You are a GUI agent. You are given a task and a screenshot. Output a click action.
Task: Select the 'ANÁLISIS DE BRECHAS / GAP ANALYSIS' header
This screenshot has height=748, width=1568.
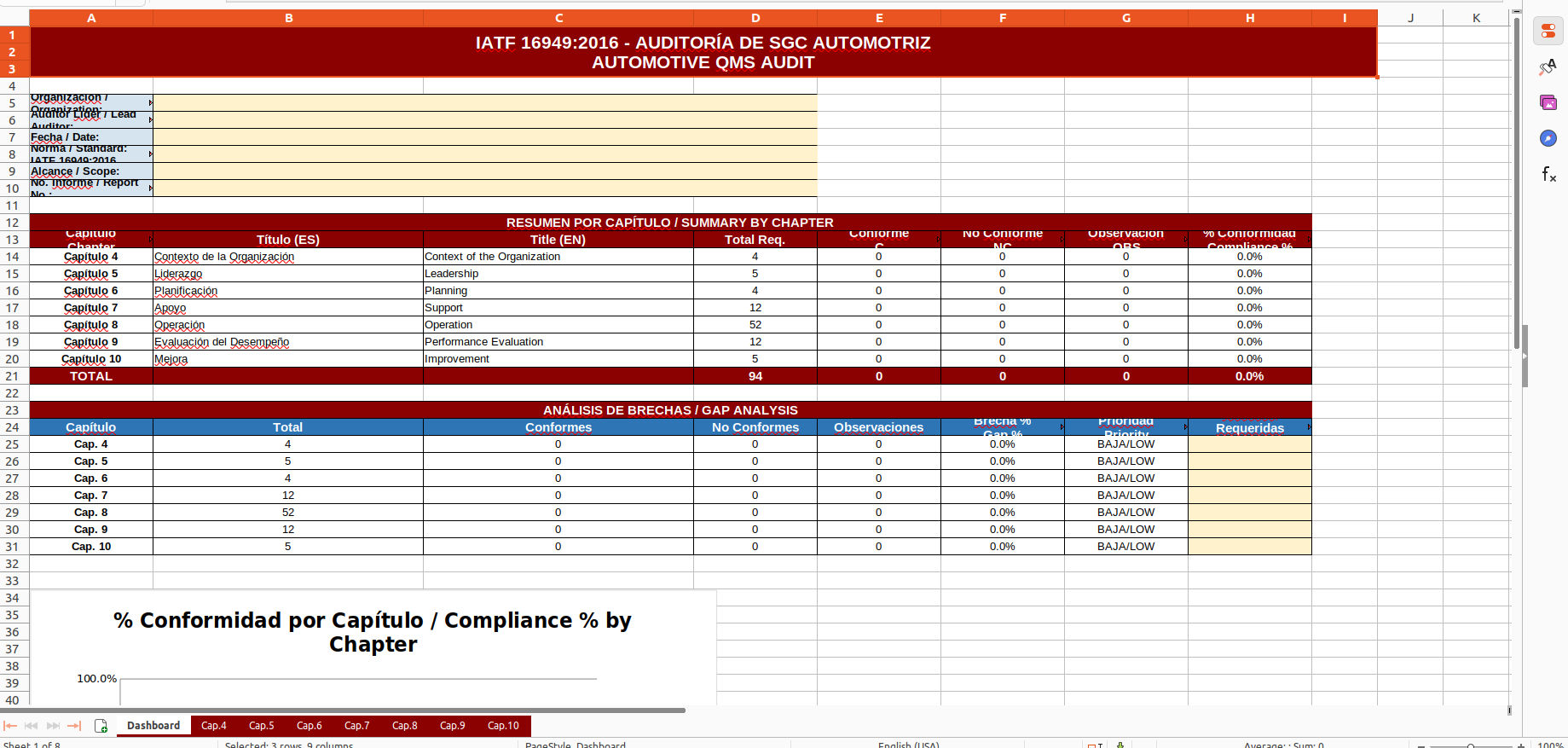tap(670, 410)
